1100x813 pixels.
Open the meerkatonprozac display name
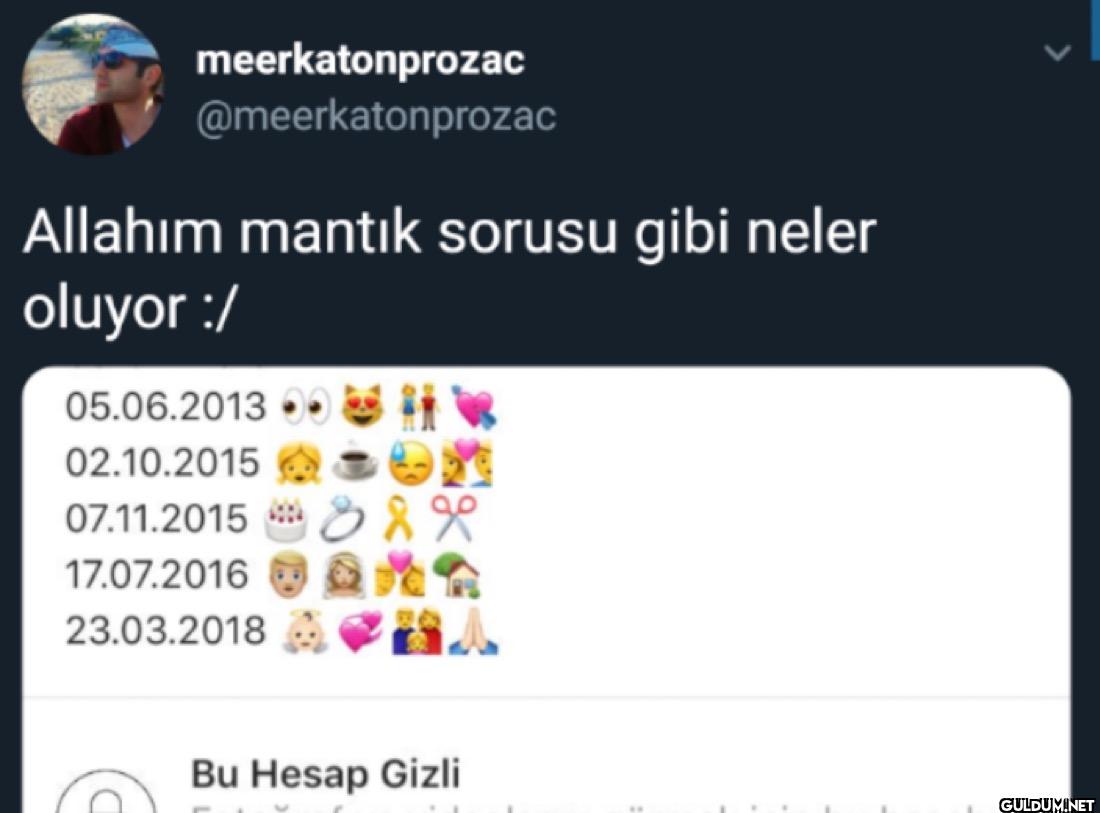pos(361,60)
